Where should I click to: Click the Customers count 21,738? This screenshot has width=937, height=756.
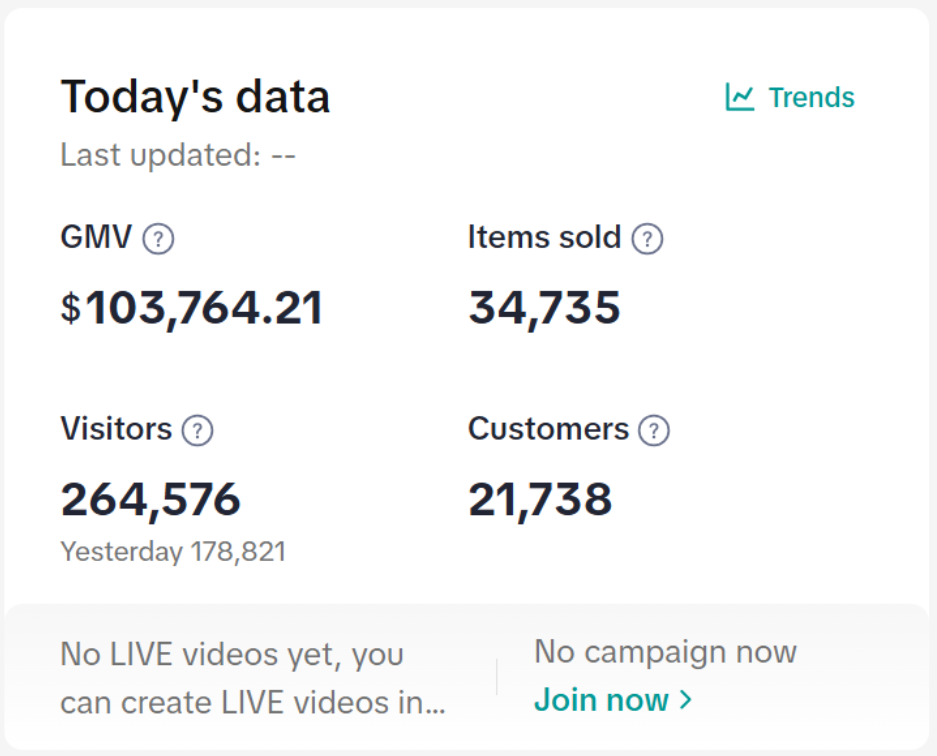pos(540,499)
